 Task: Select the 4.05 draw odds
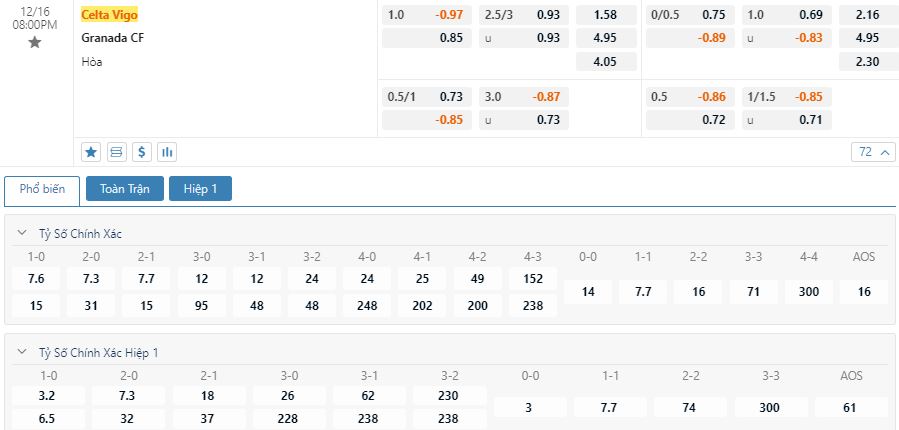click(606, 61)
